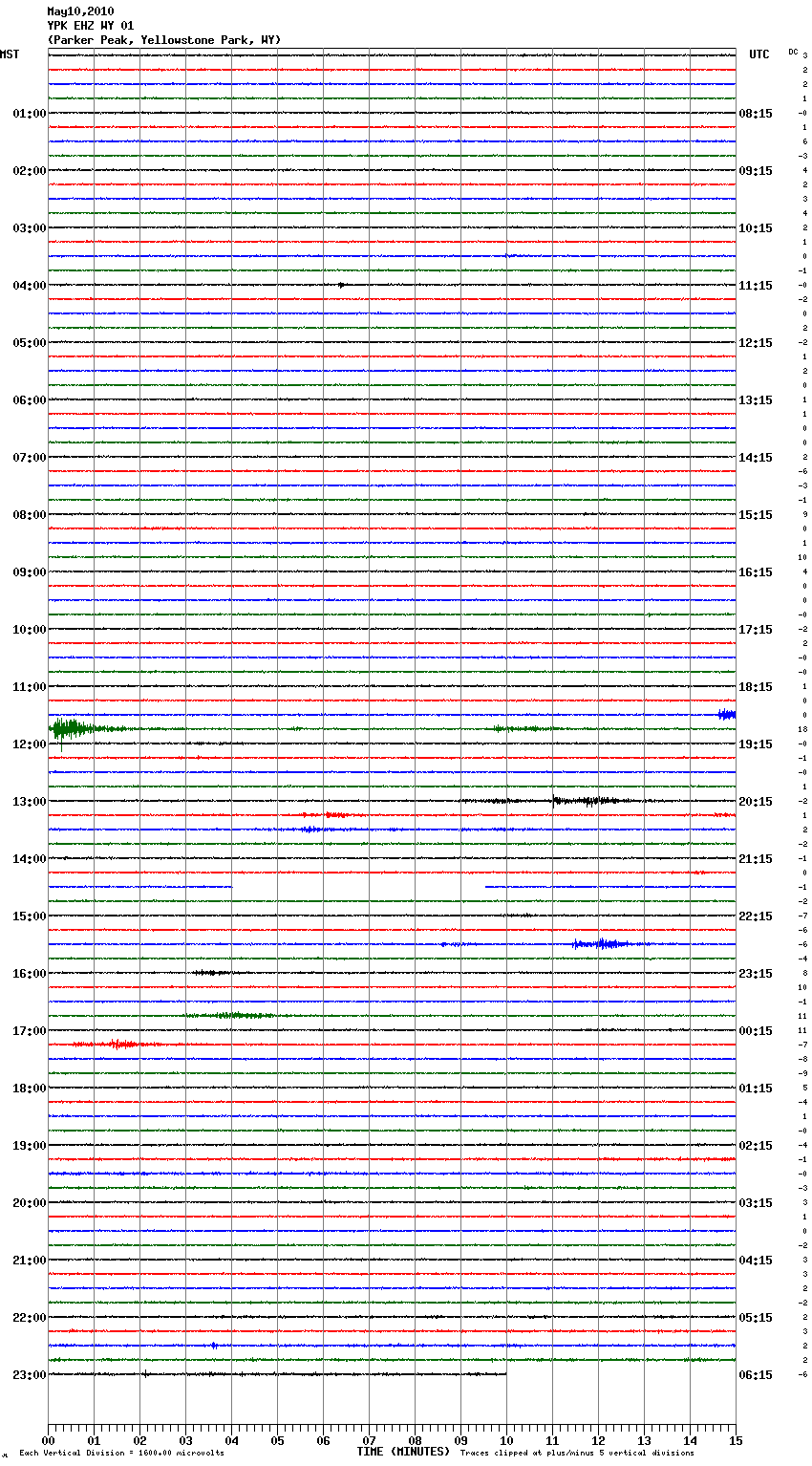This screenshot has width=812, height=1466.
Task: Select the 08:00 MST hour label
Action: pos(30,515)
